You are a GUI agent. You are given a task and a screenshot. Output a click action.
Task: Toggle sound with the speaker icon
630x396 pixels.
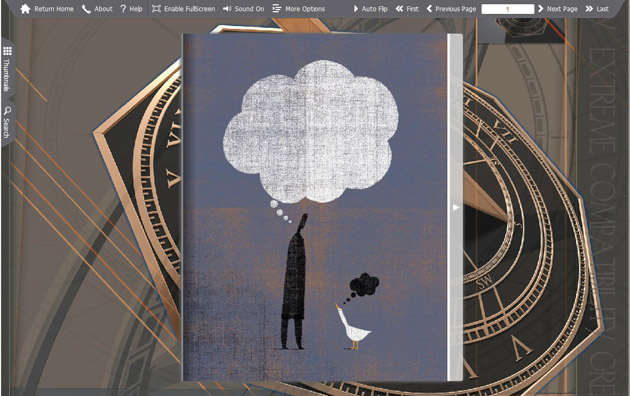[x=227, y=8]
